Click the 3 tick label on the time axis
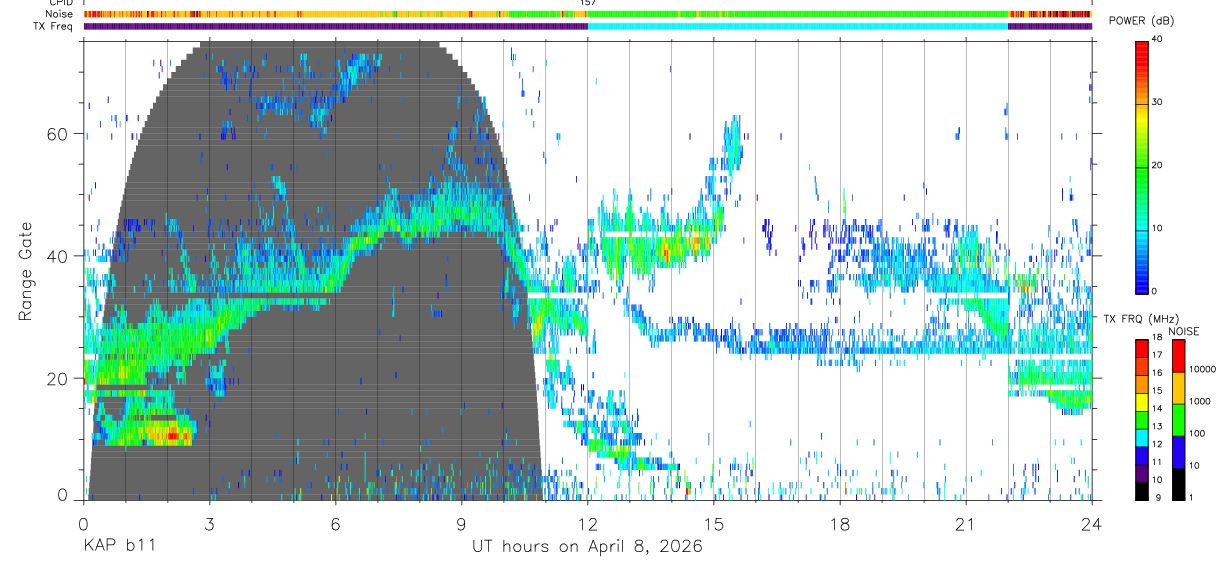Viewport: 1228px width, 567px height. click(209, 523)
